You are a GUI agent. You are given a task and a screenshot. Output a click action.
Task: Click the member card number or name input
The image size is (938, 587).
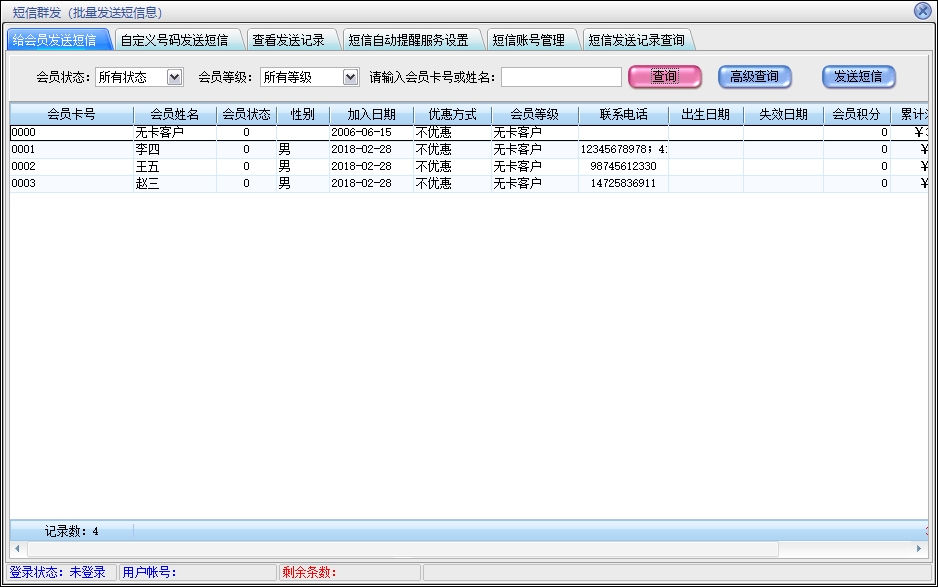point(561,77)
